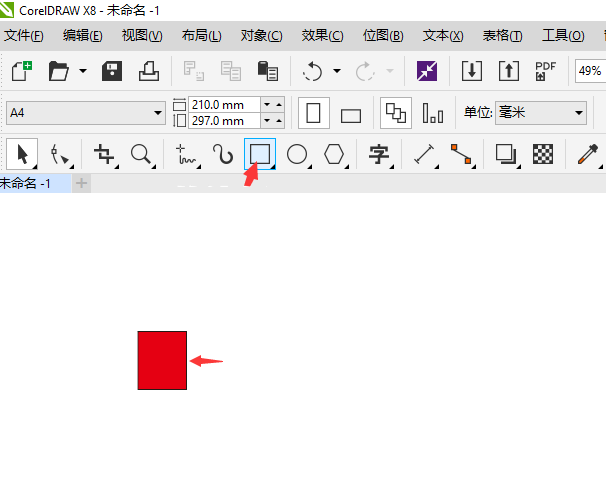Viewport: 606px width, 480px height.
Task: Save the document with floppy icon
Action: click(112, 71)
